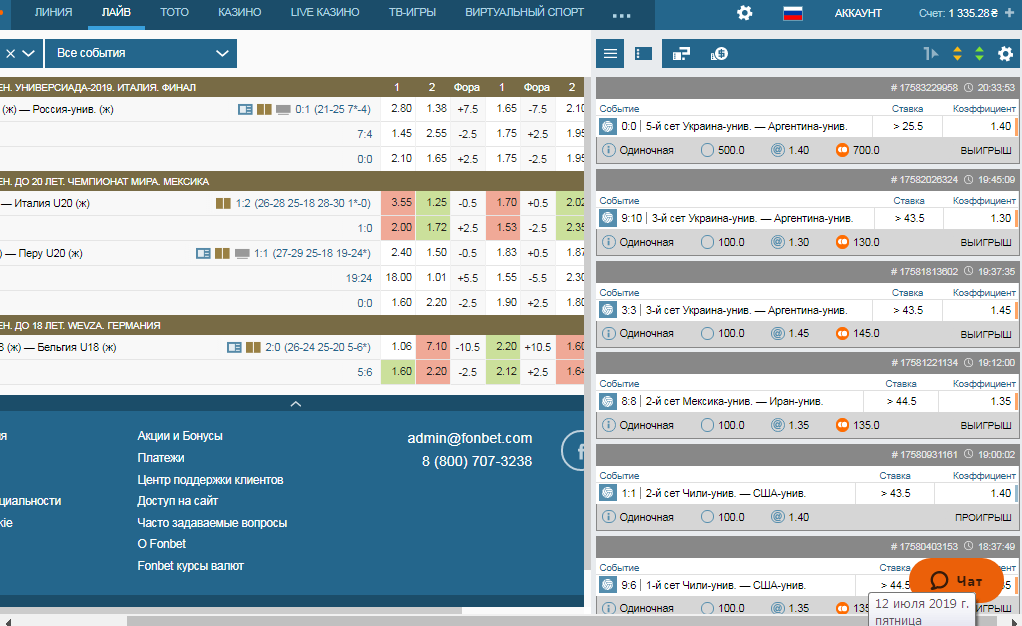Click the TV broadcast icon in Россия-унив. row

(283, 110)
